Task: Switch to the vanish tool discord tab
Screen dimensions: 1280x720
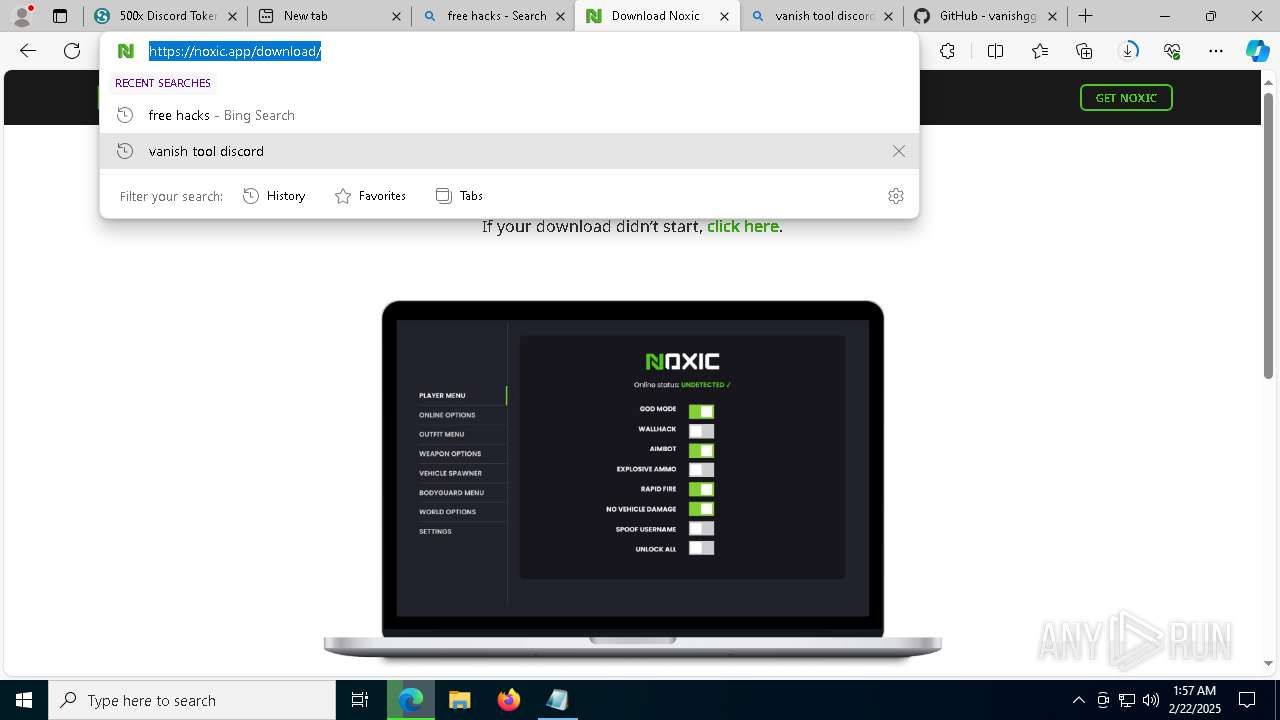Action: click(821, 16)
